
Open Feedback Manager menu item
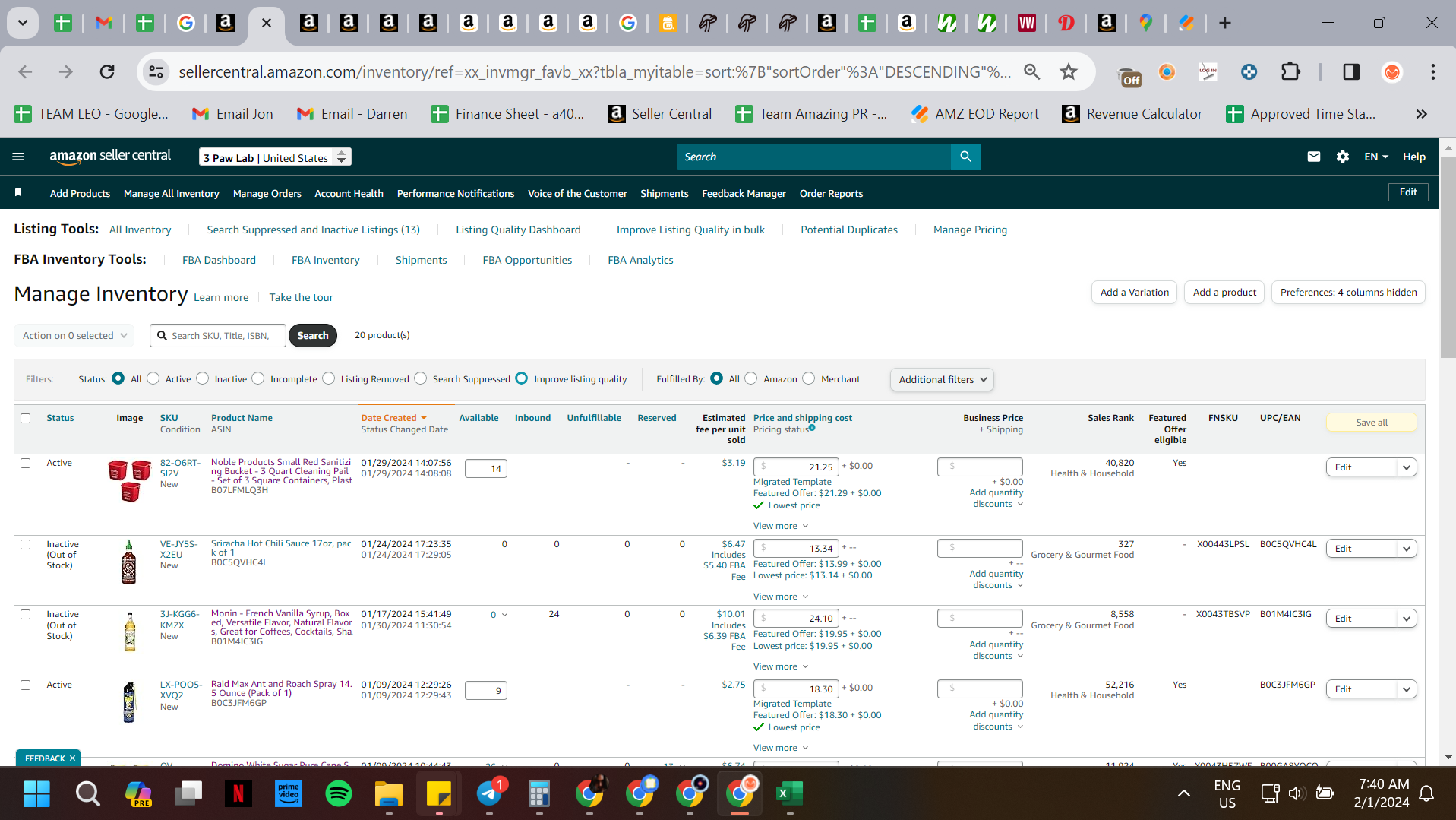pyautogui.click(x=744, y=193)
